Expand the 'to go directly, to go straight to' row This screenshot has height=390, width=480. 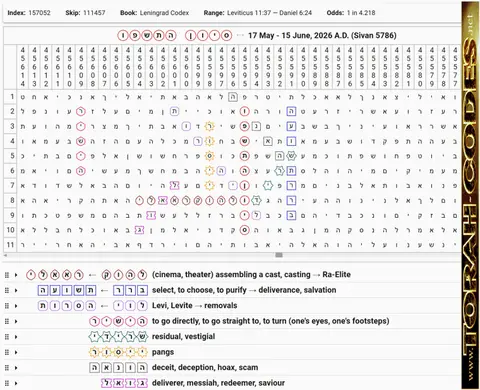16,321
